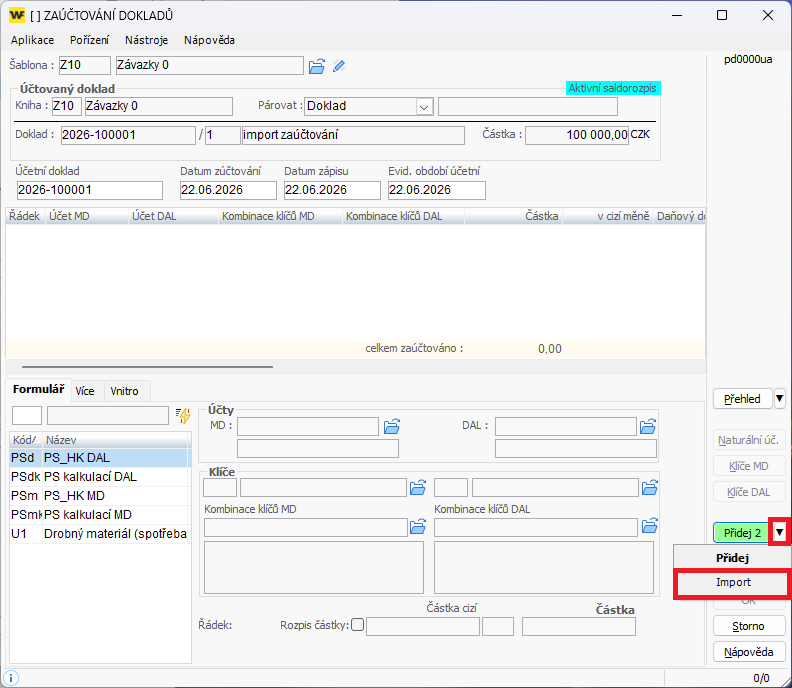Open the Nástroje menu
The image size is (792, 688).
click(146, 40)
